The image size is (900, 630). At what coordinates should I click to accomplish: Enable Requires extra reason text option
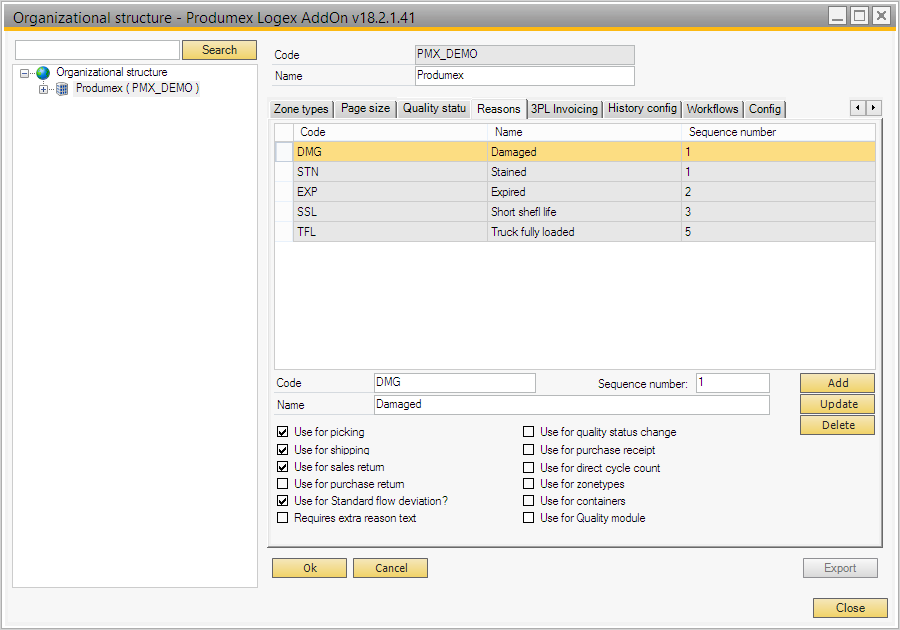[x=283, y=518]
